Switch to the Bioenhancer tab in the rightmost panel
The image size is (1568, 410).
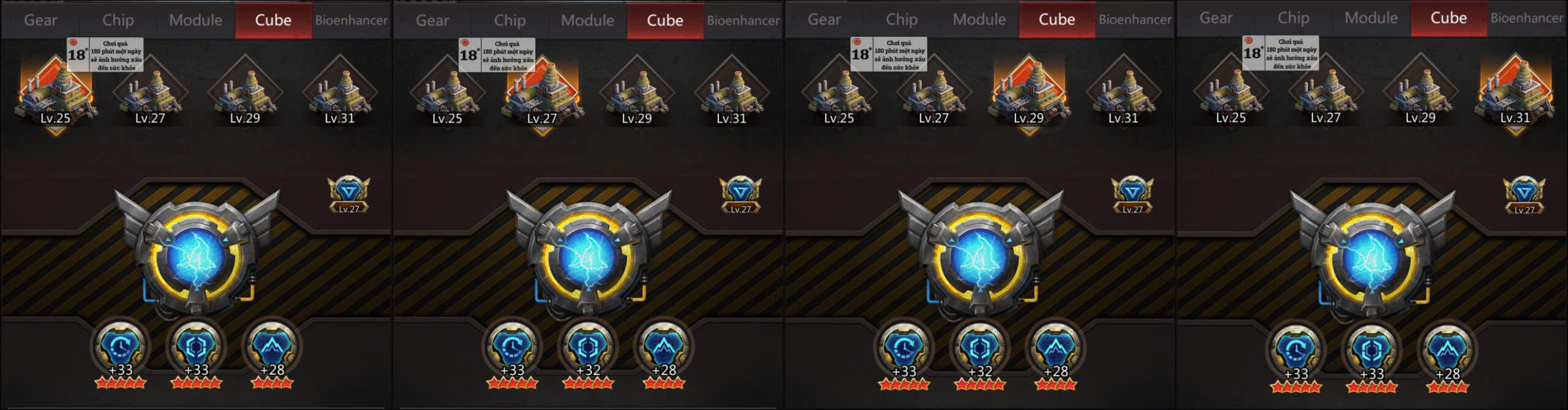click(1527, 18)
